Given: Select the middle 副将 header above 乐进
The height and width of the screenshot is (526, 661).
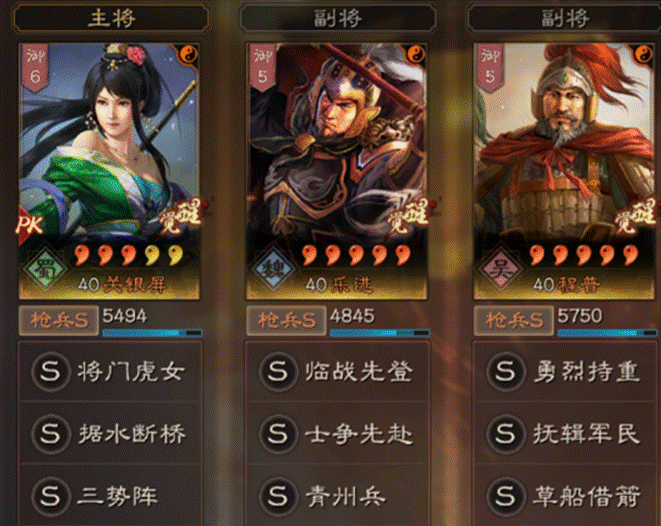Looking at the screenshot, I should [x=338, y=18].
